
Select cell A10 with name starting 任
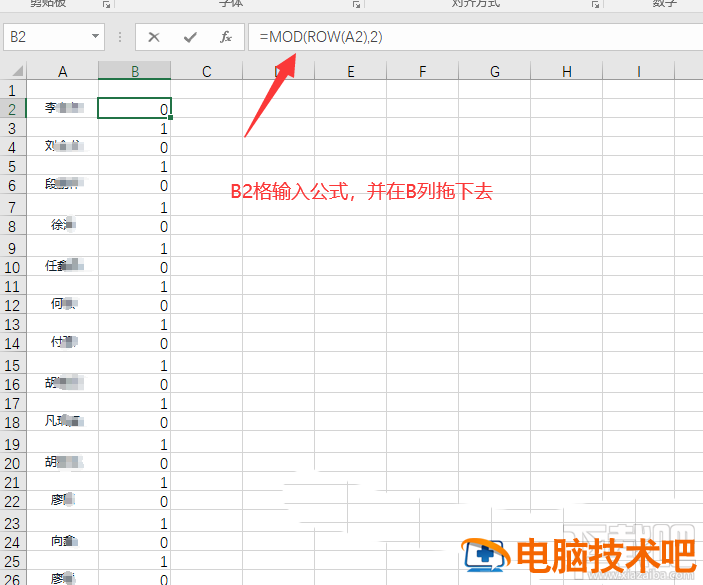62,267
